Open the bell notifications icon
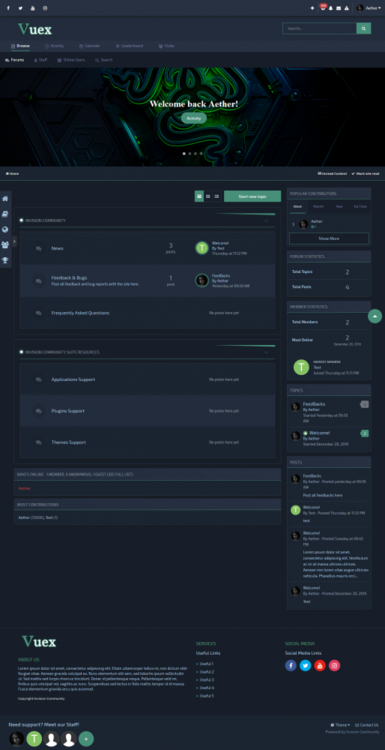This screenshot has height=750, width=385. point(330,8)
